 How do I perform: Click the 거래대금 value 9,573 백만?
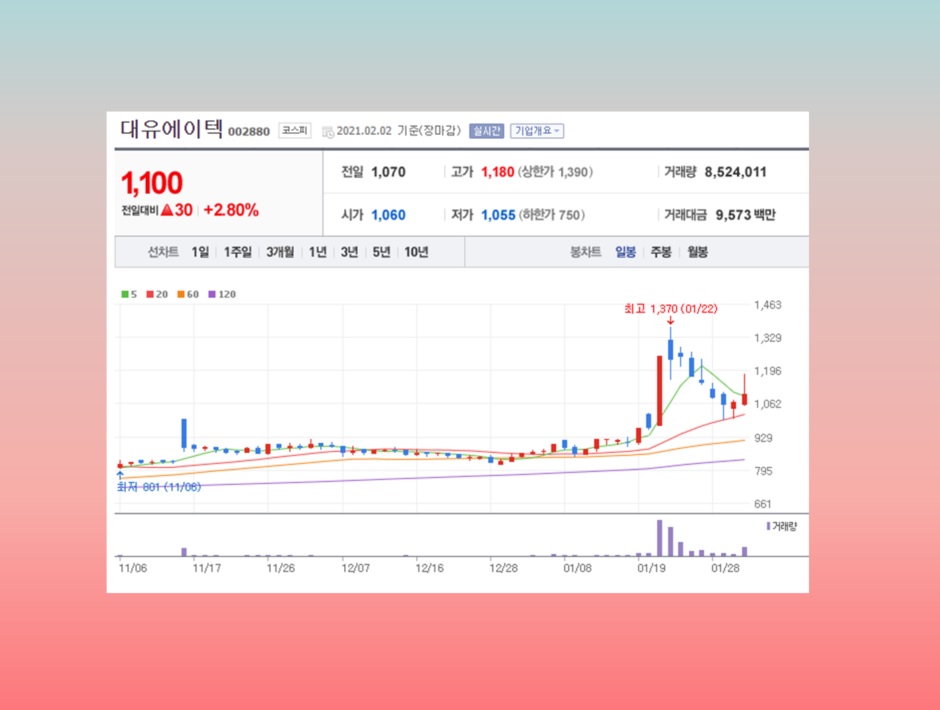click(x=745, y=215)
